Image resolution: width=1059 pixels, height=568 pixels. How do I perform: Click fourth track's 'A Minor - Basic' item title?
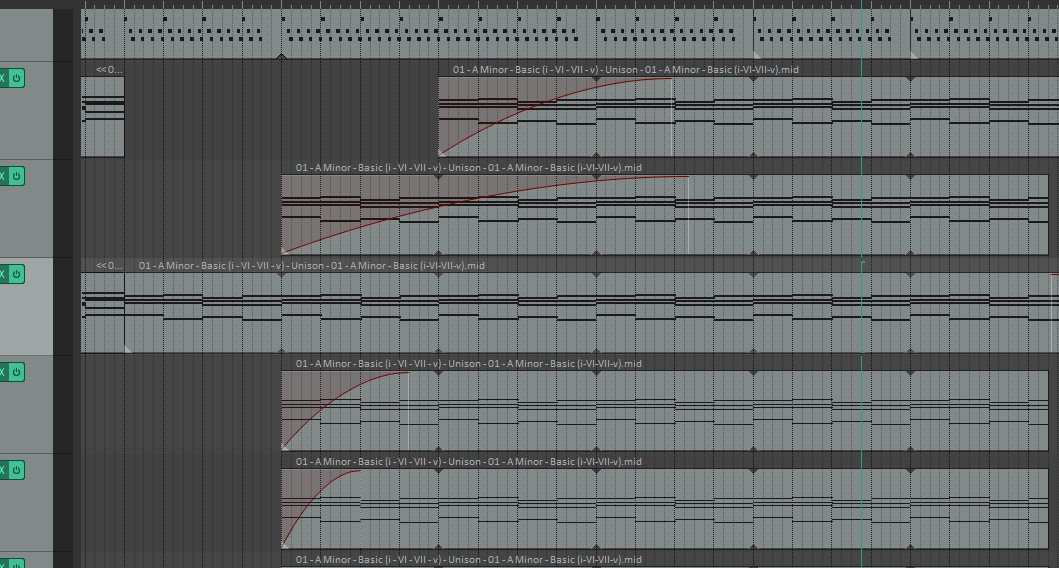[x=469, y=363]
